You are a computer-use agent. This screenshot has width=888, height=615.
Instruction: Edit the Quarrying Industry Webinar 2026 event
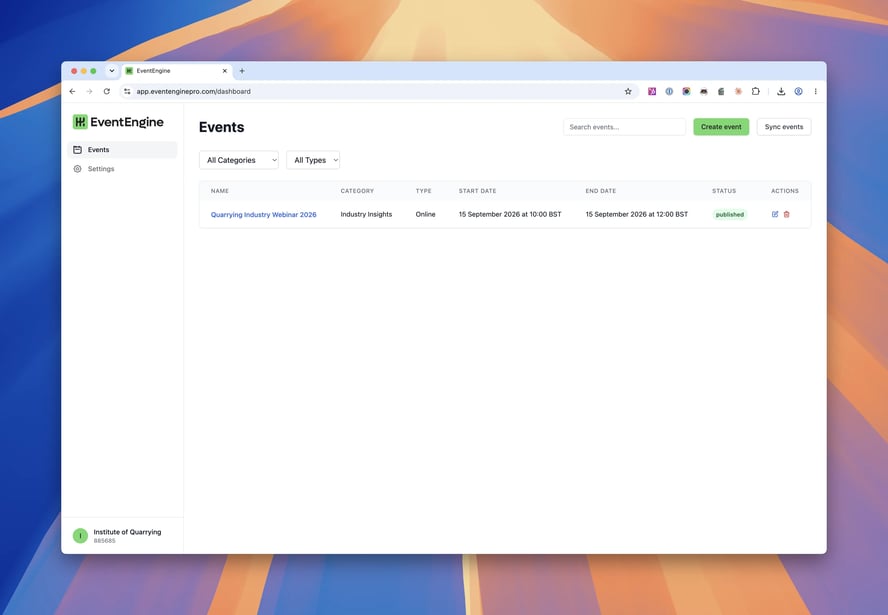[x=775, y=214]
